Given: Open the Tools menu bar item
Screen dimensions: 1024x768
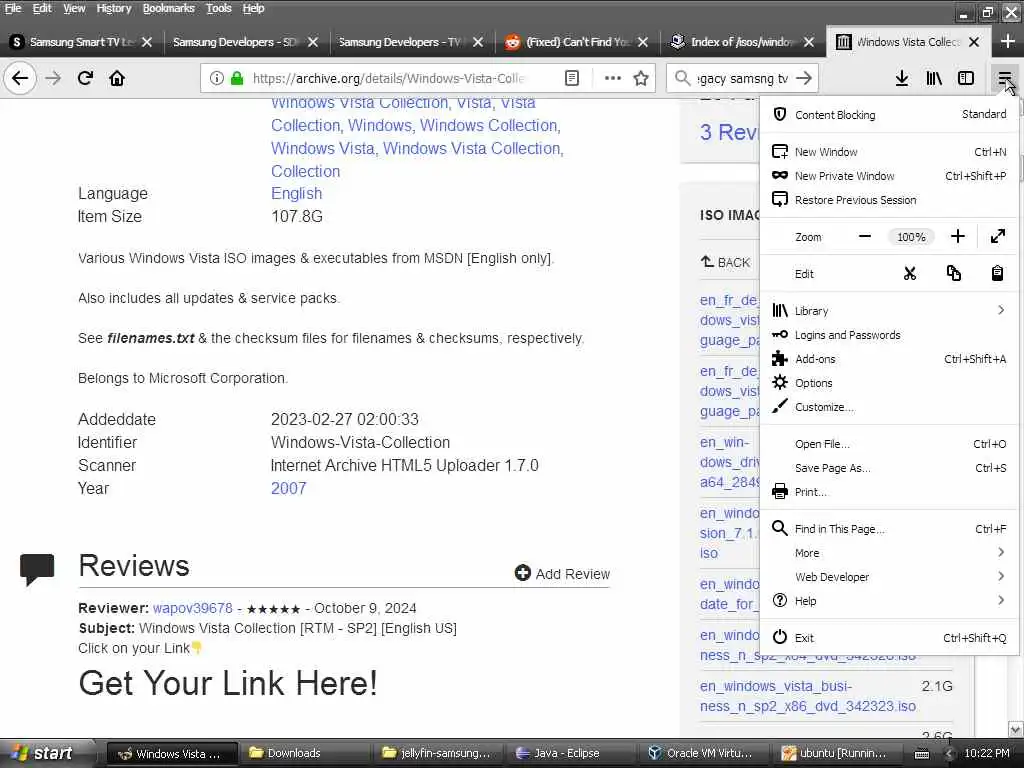Looking at the screenshot, I should [x=219, y=8].
